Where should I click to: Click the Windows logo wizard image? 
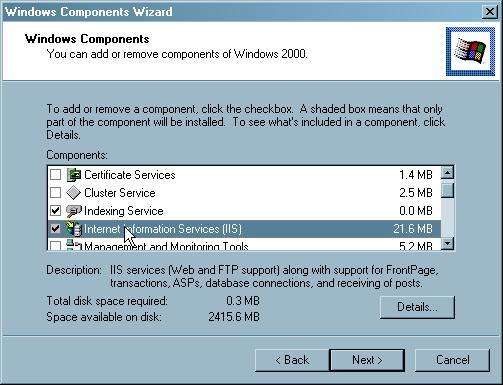(470, 52)
